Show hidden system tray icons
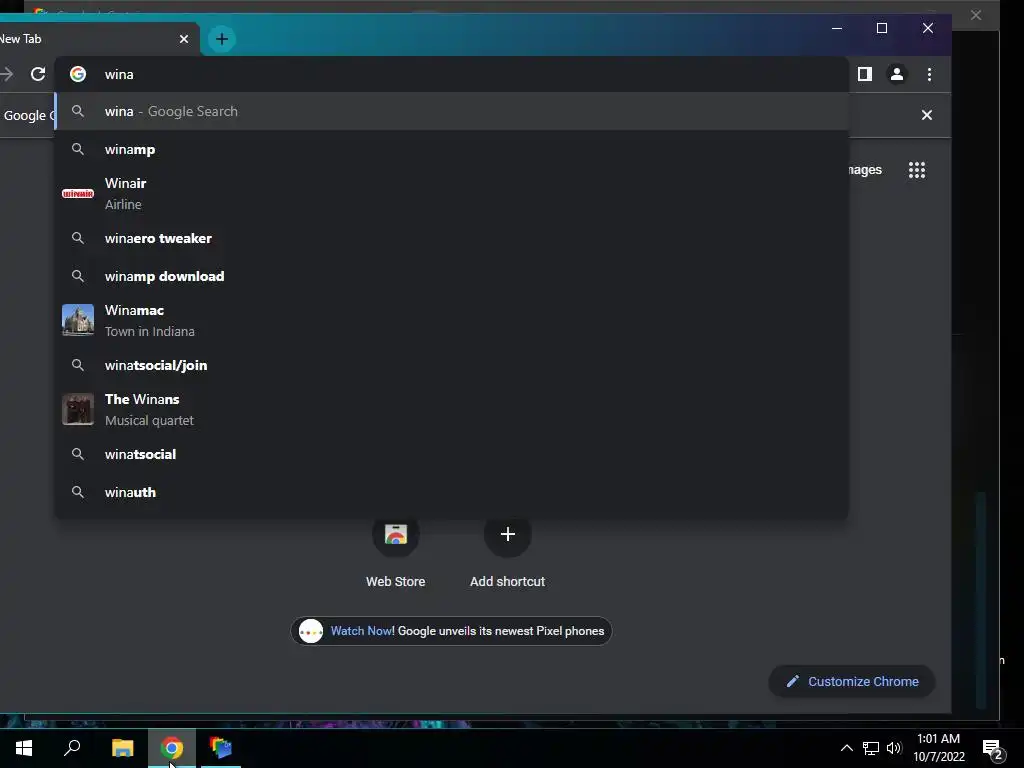Viewport: 1024px width, 768px height. tap(846, 748)
